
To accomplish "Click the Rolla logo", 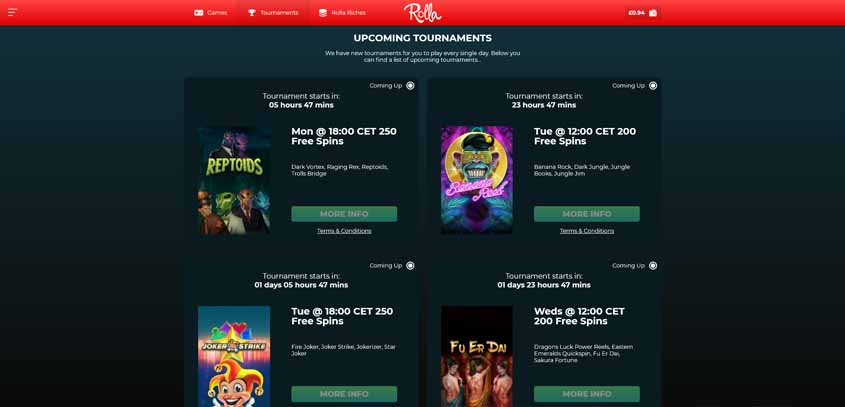I will [422, 12].
